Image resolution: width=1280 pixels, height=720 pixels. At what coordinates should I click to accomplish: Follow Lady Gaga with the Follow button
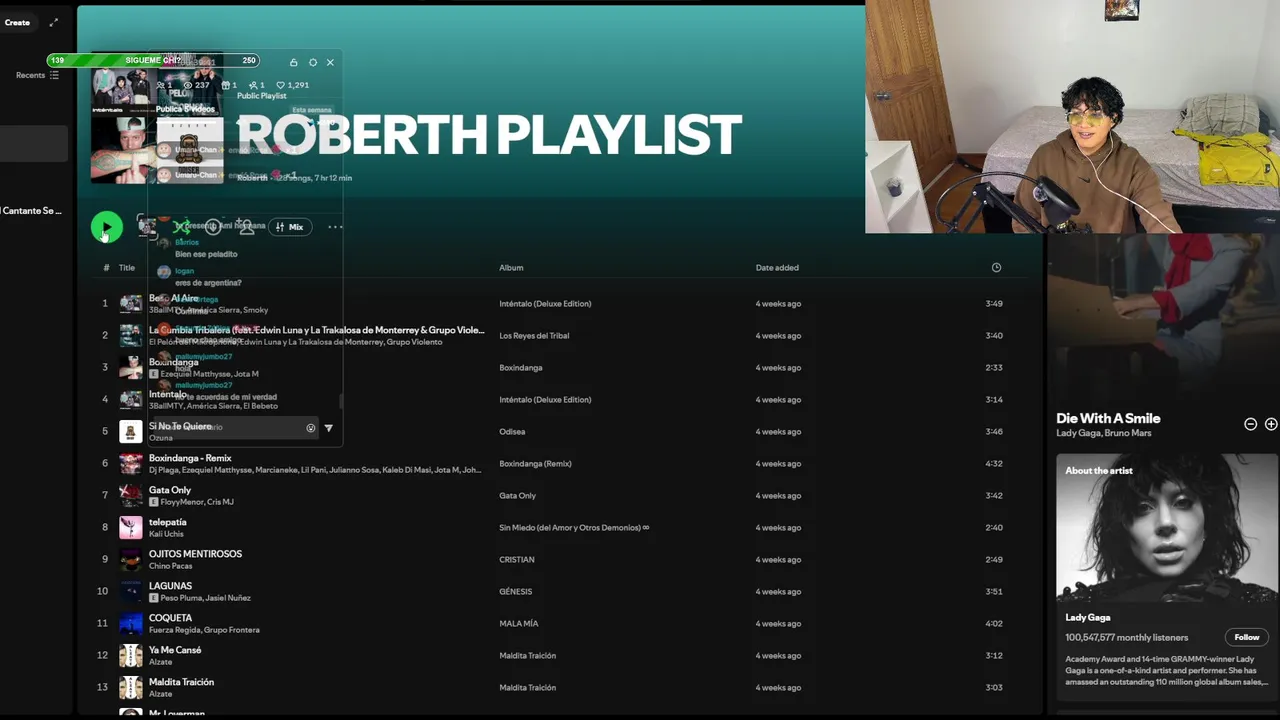(1246, 637)
